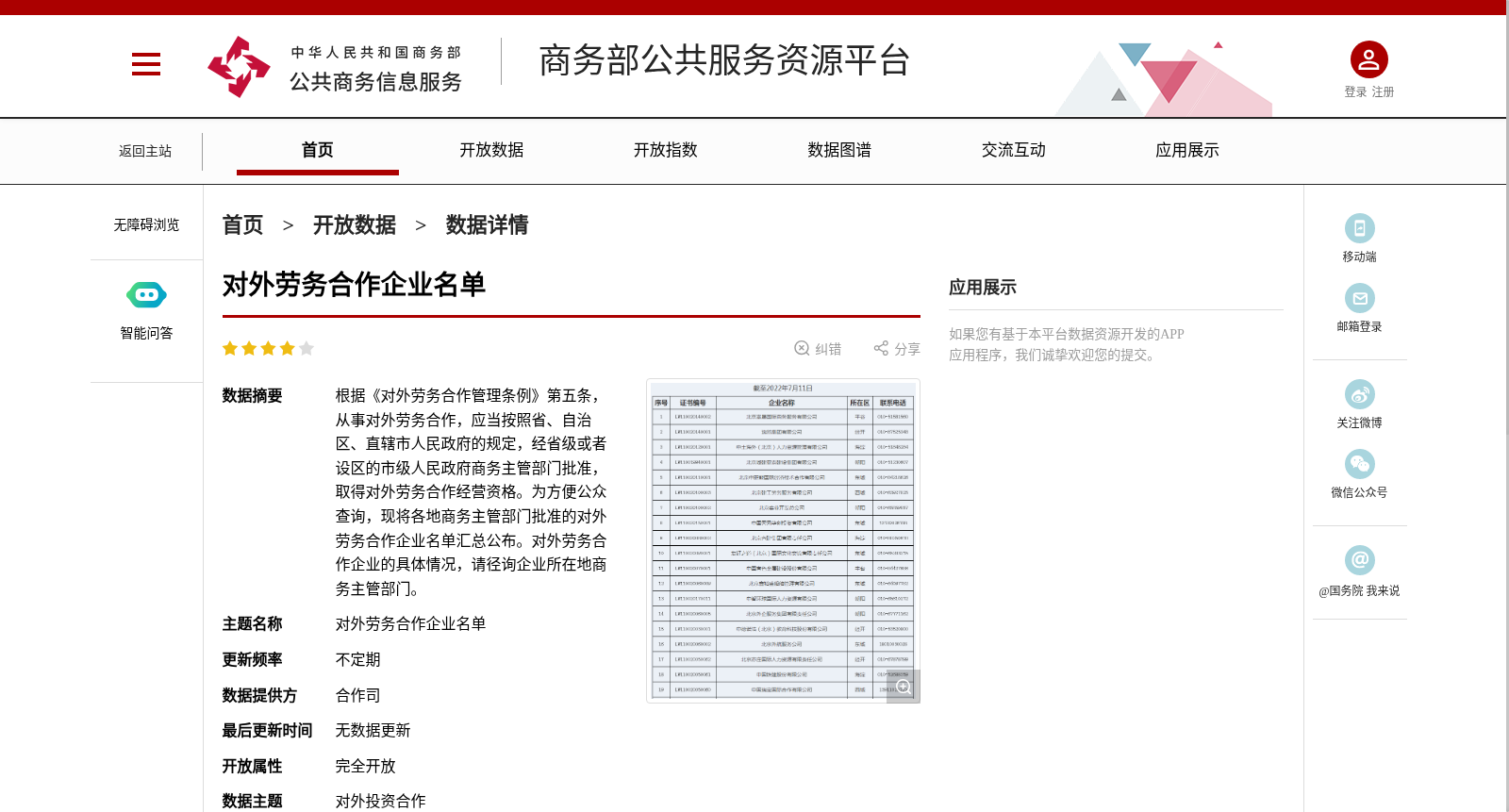Image resolution: width=1509 pixels, height=812 pixels.
Task: Click the 分享 text label
Action: click(907, 349)
